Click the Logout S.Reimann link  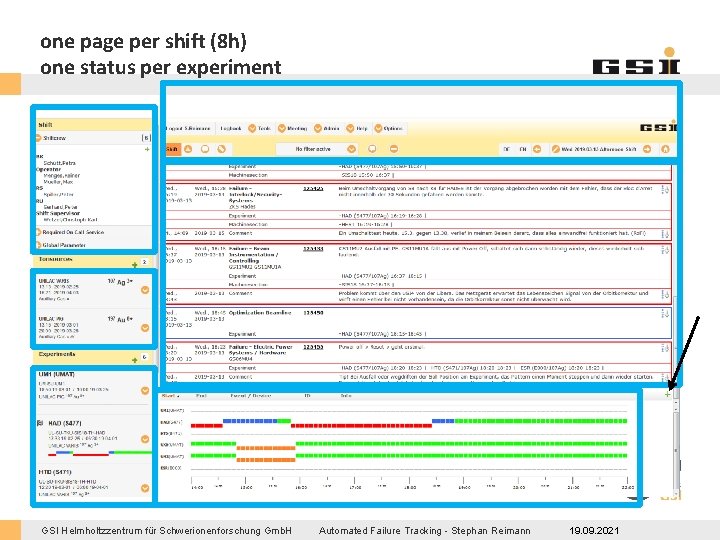(188, 129)
